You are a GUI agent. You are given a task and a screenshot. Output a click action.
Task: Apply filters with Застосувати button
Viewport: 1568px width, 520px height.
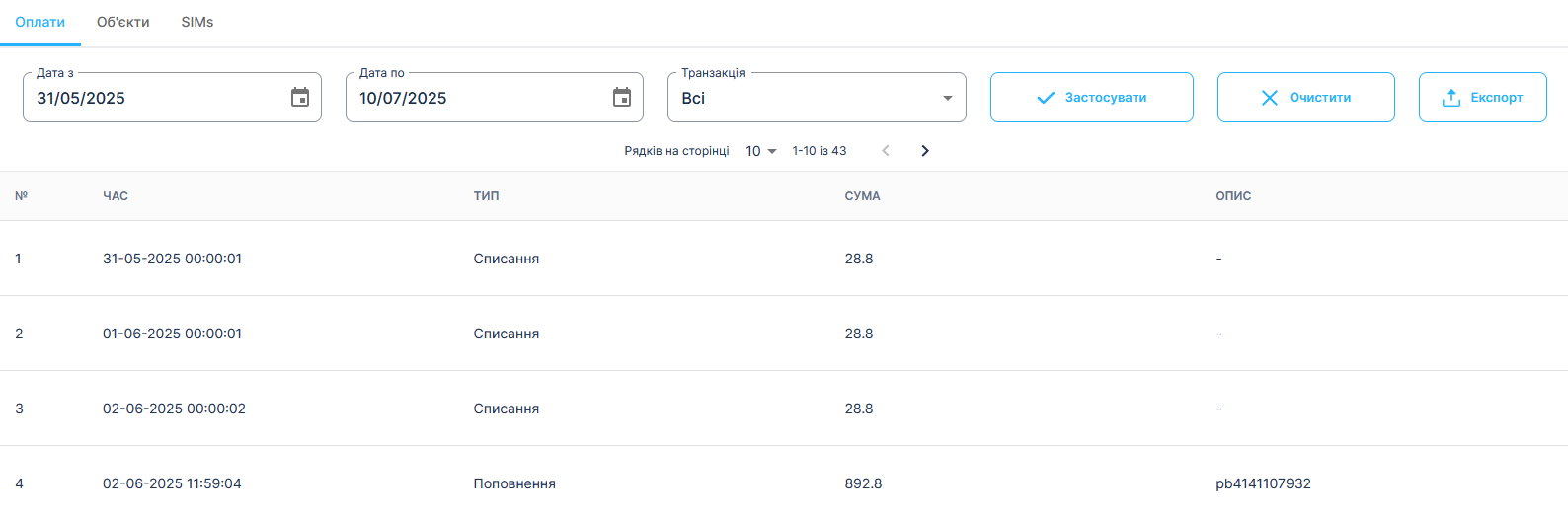[x=1092, y=98]
